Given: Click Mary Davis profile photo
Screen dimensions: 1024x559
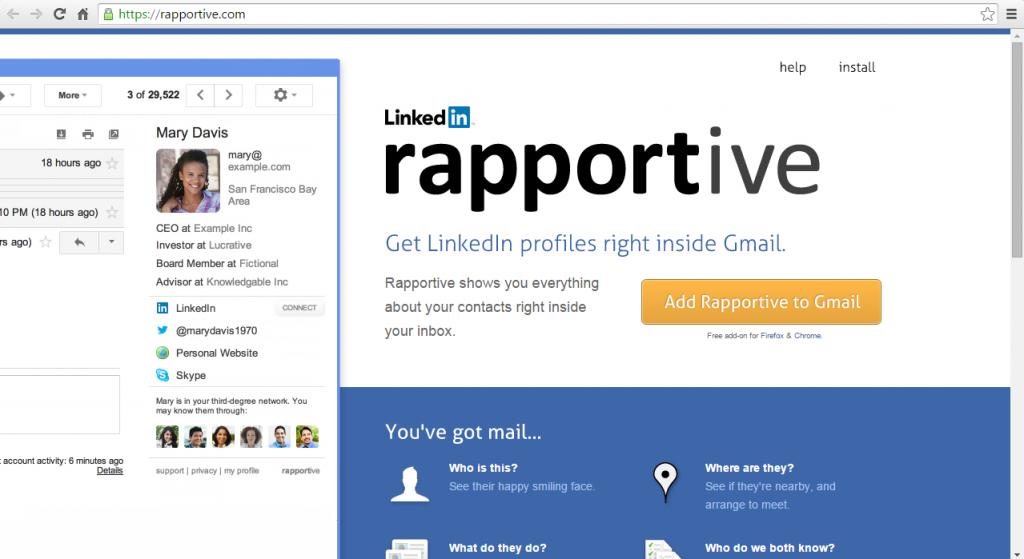Looking at the screenshot, I should click(x=188, y=181).
